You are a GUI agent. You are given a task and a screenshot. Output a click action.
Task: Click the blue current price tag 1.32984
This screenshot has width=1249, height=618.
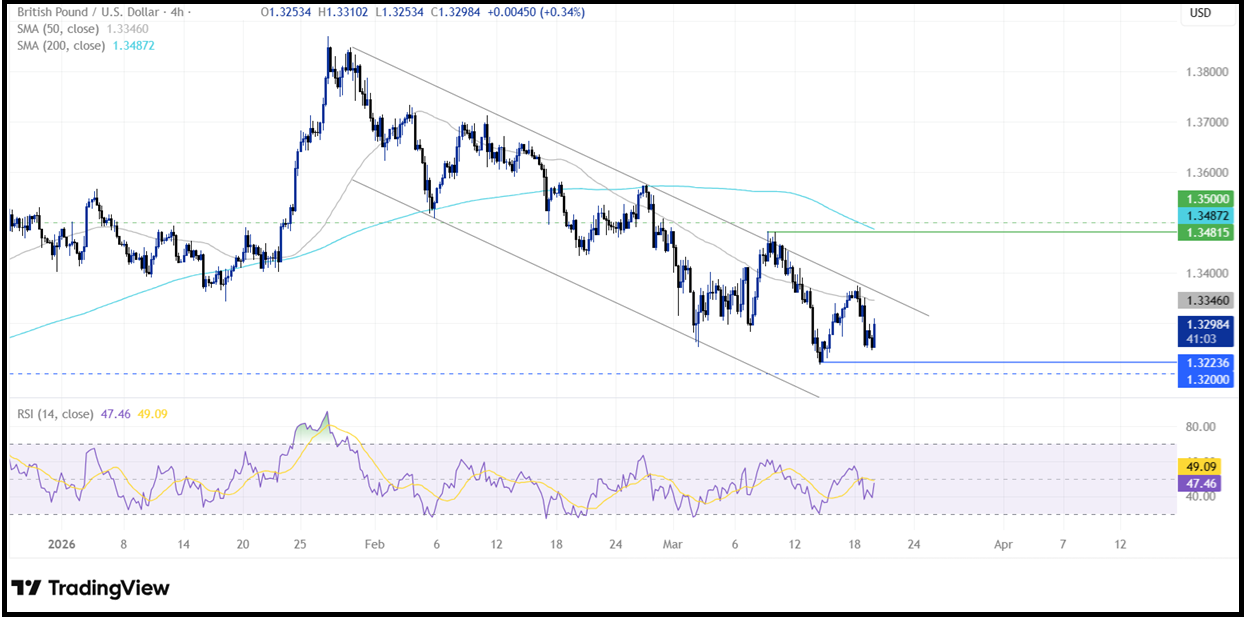[1208, 324]
